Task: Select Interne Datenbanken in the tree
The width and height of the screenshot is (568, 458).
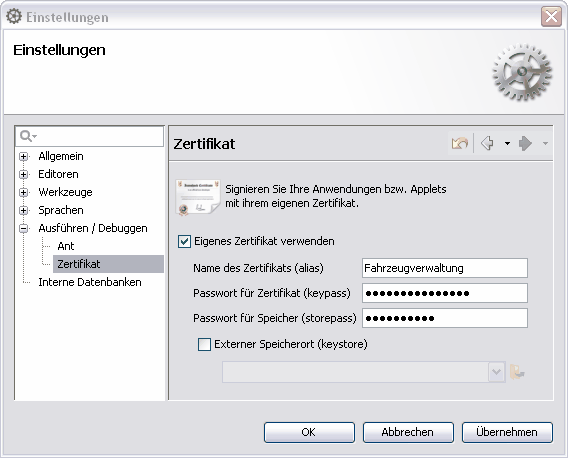Action: [x=90, y=282]
